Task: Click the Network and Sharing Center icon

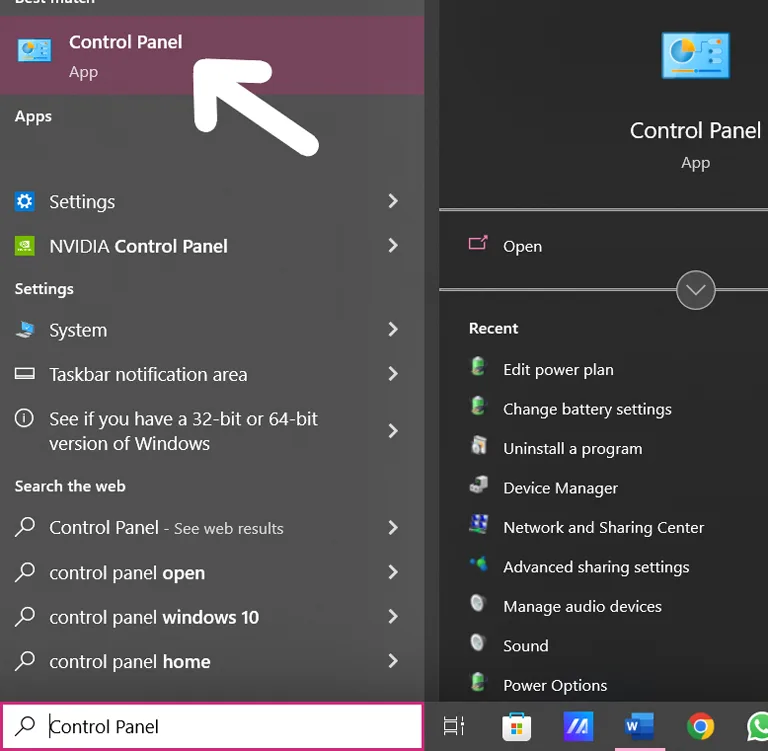Action: point(479,524)
